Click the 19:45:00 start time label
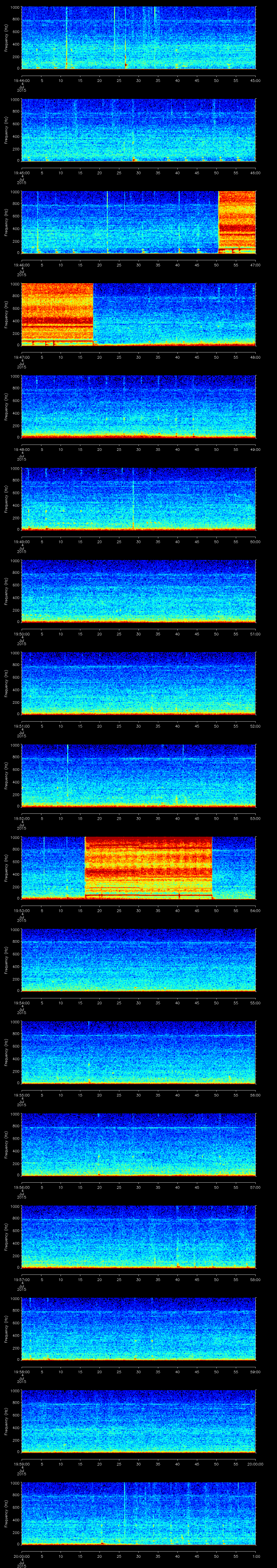This screenshot has width=277, height=1568. 22,173
